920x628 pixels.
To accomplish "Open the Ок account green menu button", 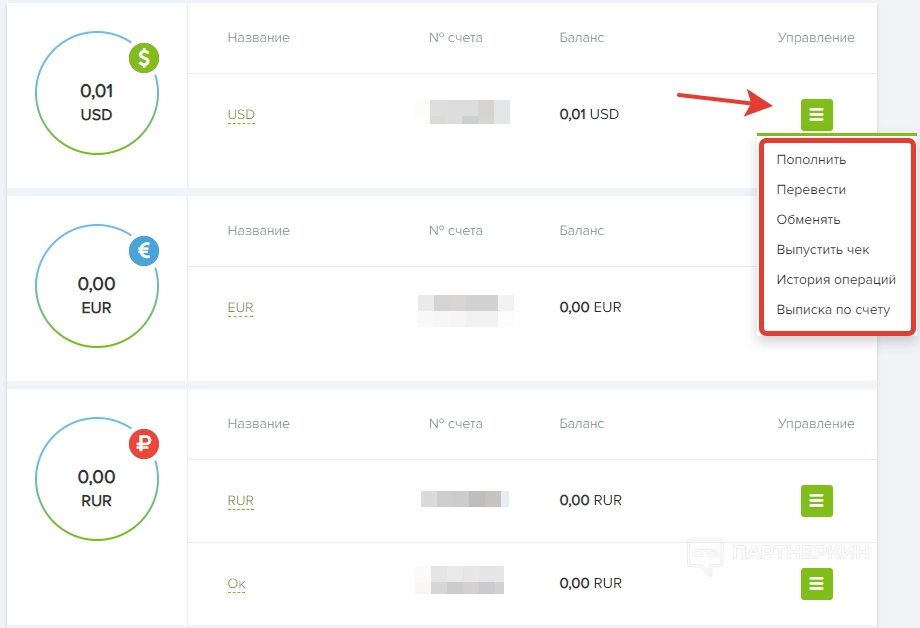I will coord(817,583).
